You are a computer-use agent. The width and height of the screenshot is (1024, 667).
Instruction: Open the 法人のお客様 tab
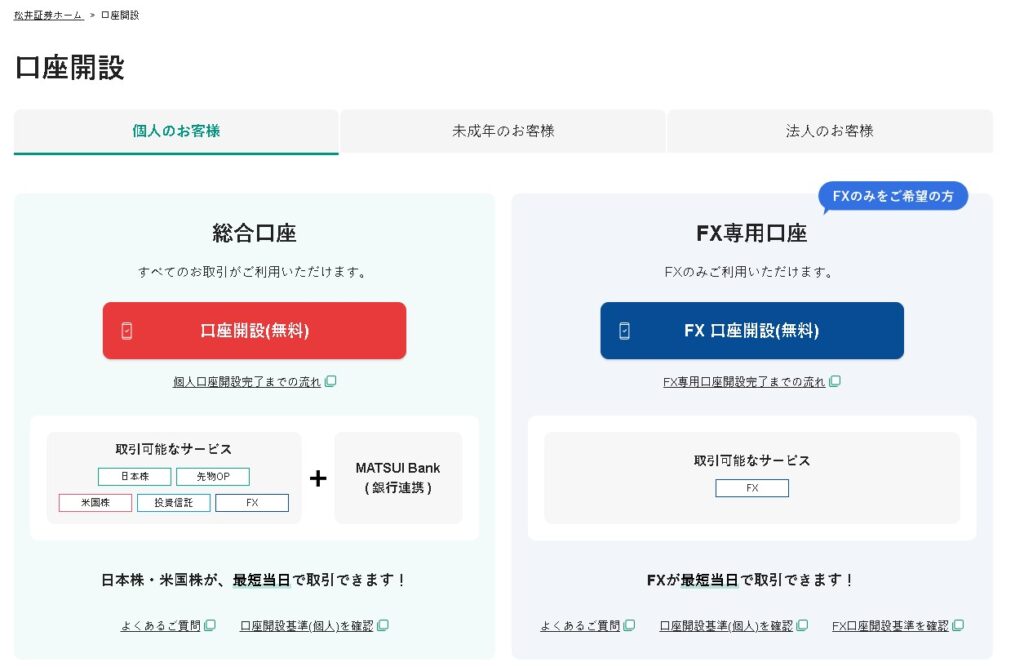[829, 131]
